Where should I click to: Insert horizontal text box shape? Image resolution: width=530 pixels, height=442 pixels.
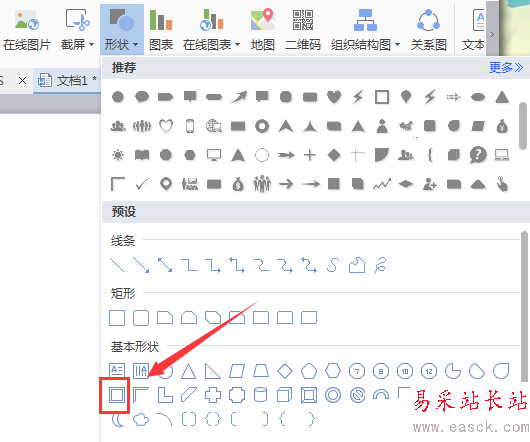117,371
